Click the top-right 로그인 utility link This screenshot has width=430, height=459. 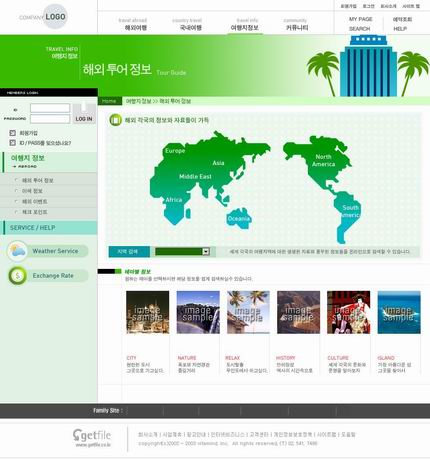pyautogui.click(x=368, y=6)
